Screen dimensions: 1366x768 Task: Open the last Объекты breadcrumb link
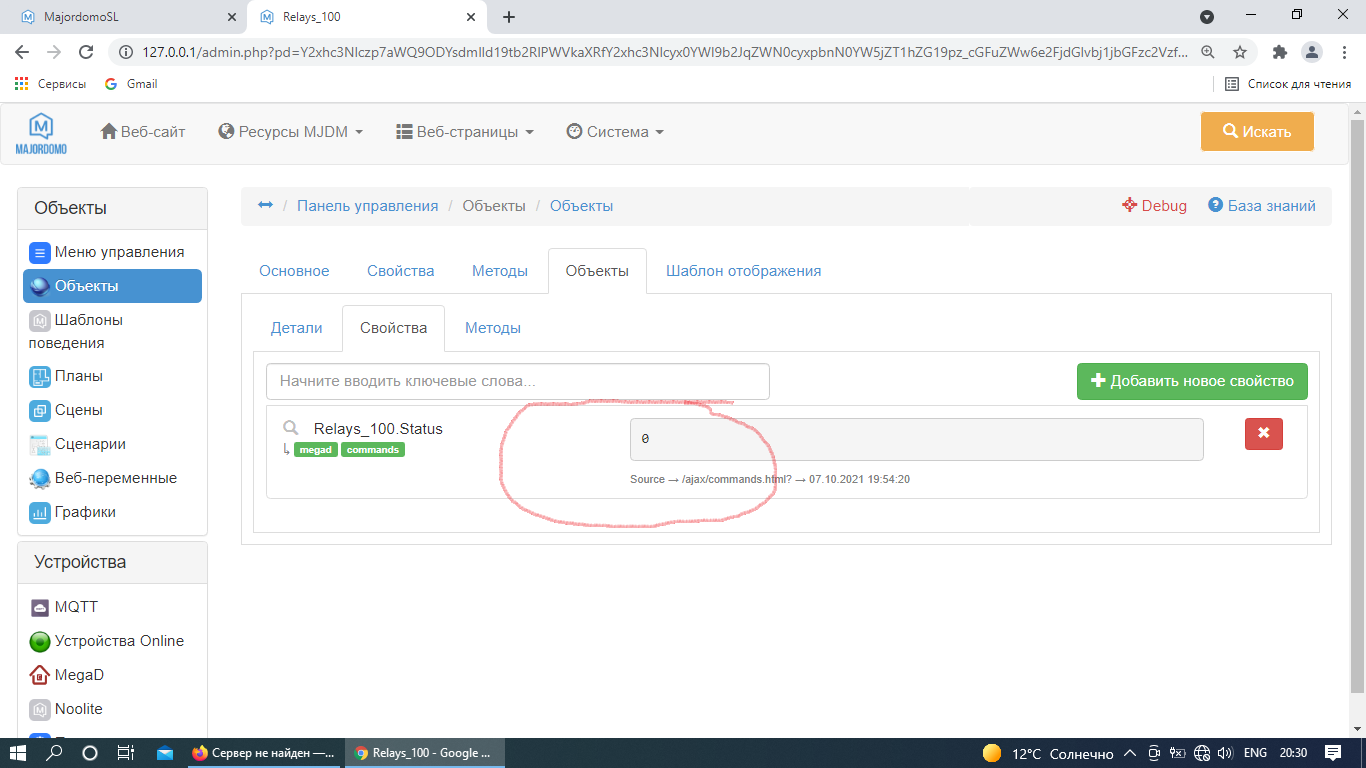click(581, 206)
